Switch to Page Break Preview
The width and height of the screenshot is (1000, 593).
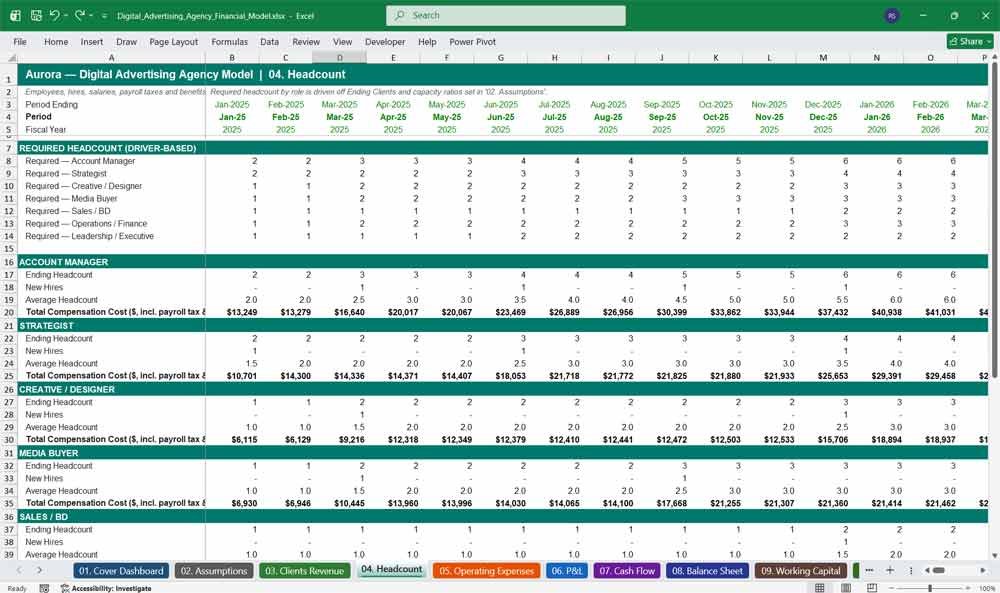(x=872, y=587)
